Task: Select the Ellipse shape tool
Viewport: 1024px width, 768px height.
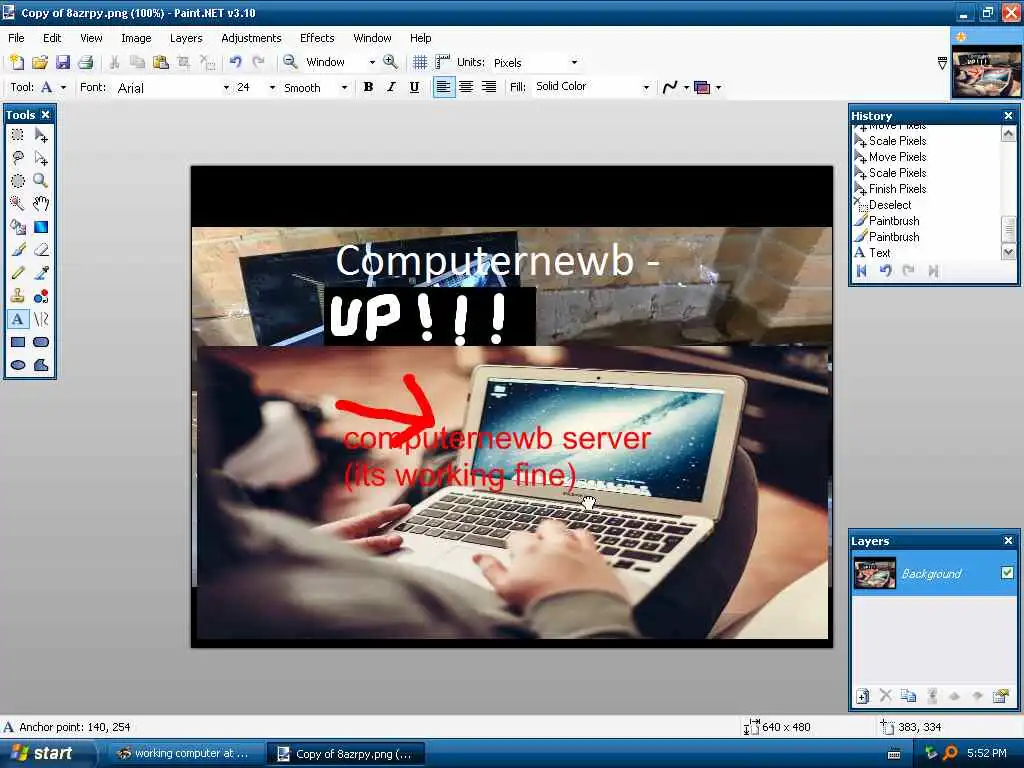Action: 18,364
